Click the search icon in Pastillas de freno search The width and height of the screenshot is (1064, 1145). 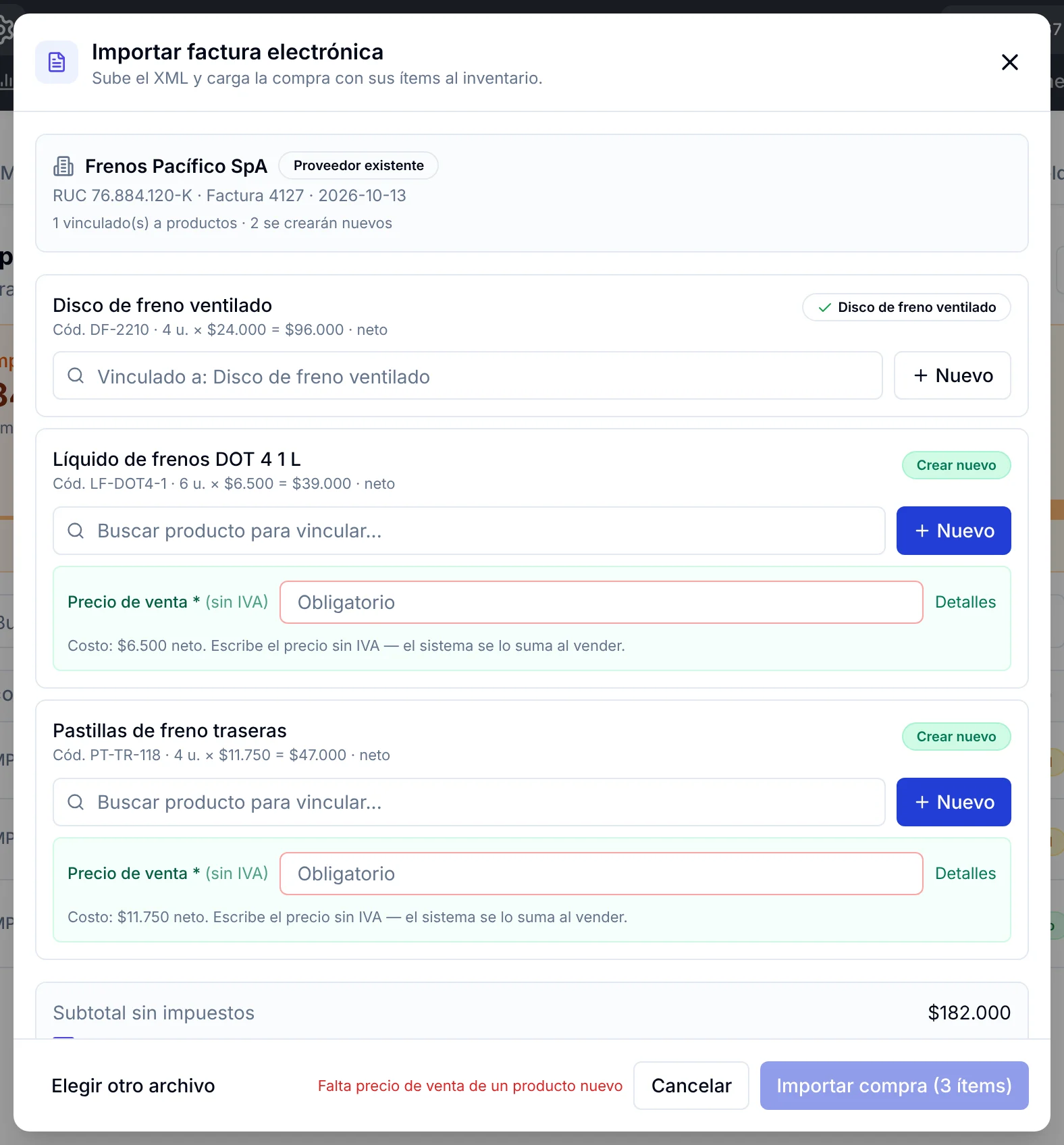(x=76, y=802)
